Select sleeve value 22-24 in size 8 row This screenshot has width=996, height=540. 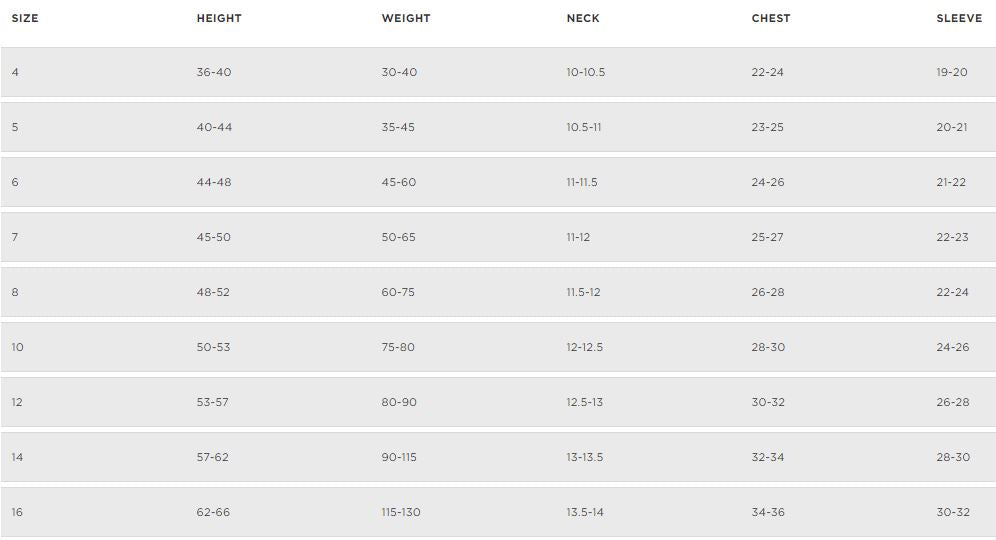pos(953,292)
